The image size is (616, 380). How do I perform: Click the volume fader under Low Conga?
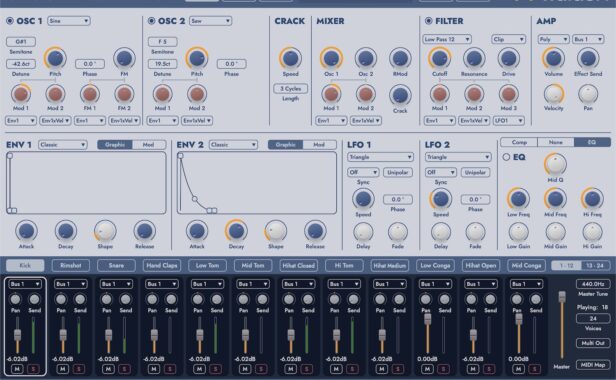[x=427, y=319]
